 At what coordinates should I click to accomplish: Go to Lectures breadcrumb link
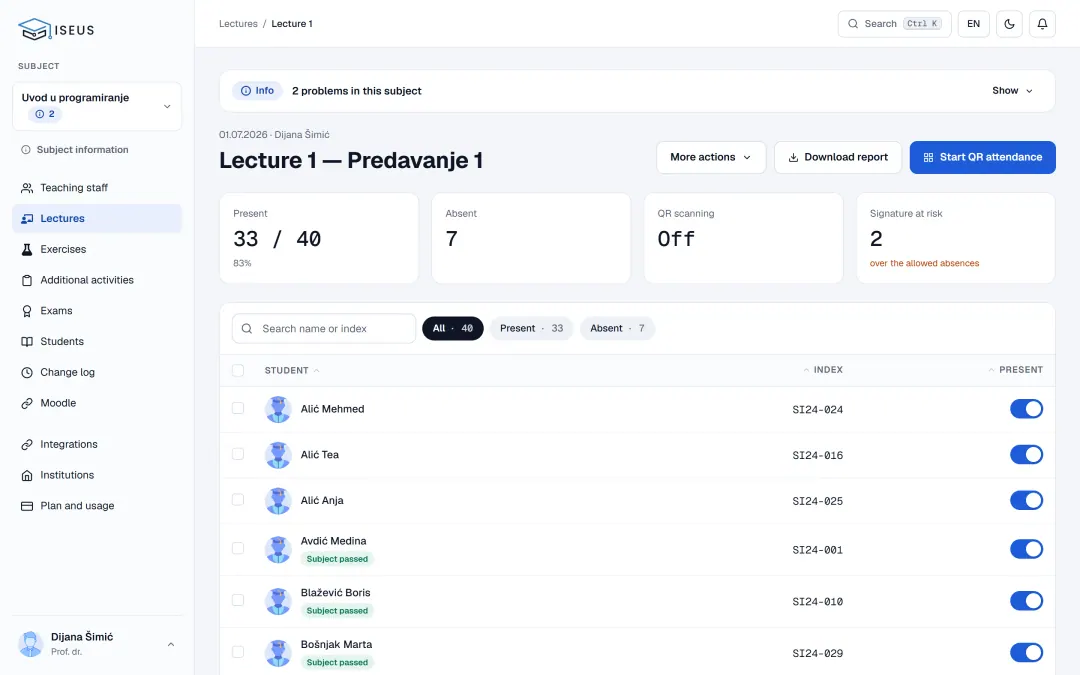point(238,24)
